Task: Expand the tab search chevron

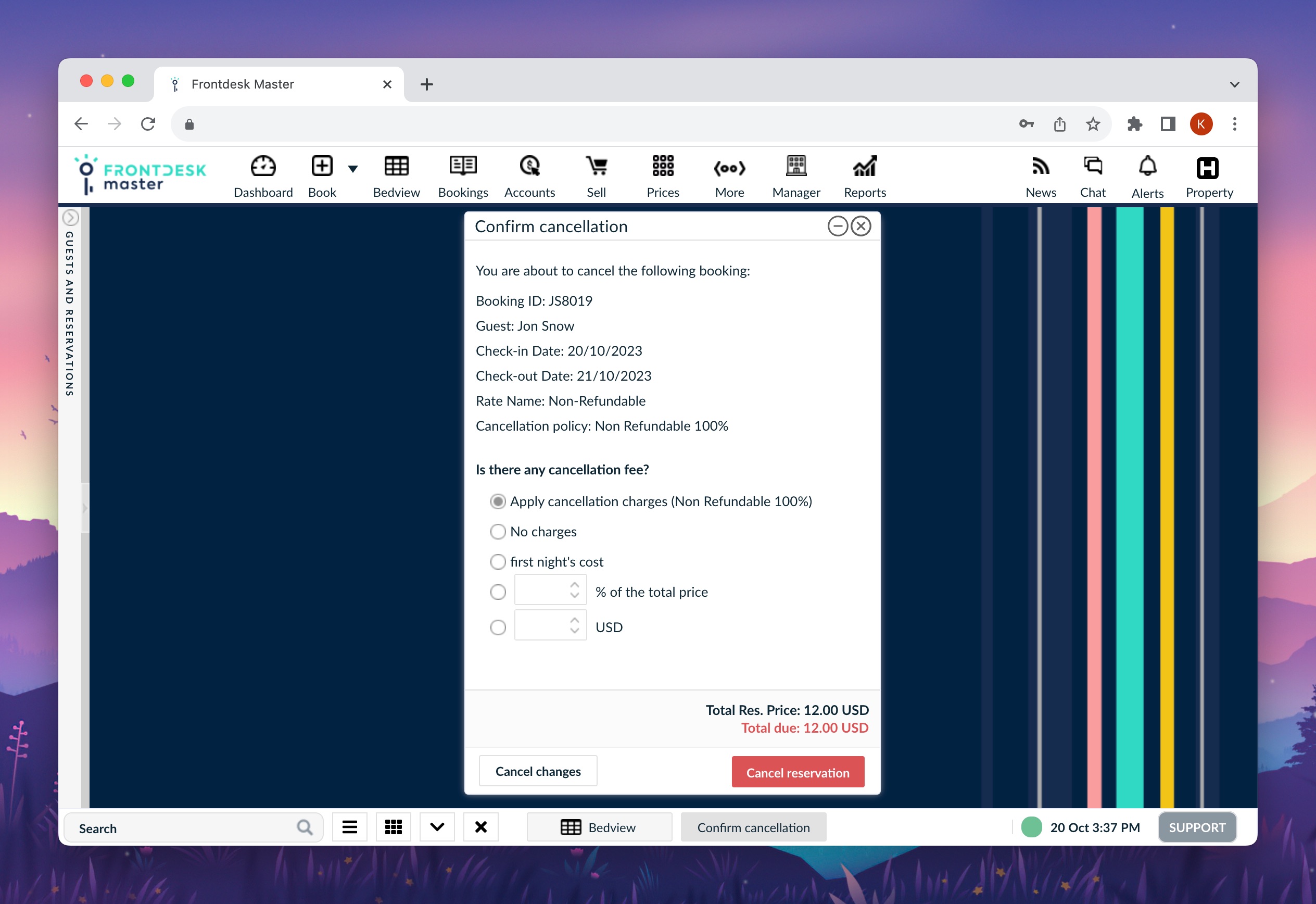Action: tap(1234, 84)
